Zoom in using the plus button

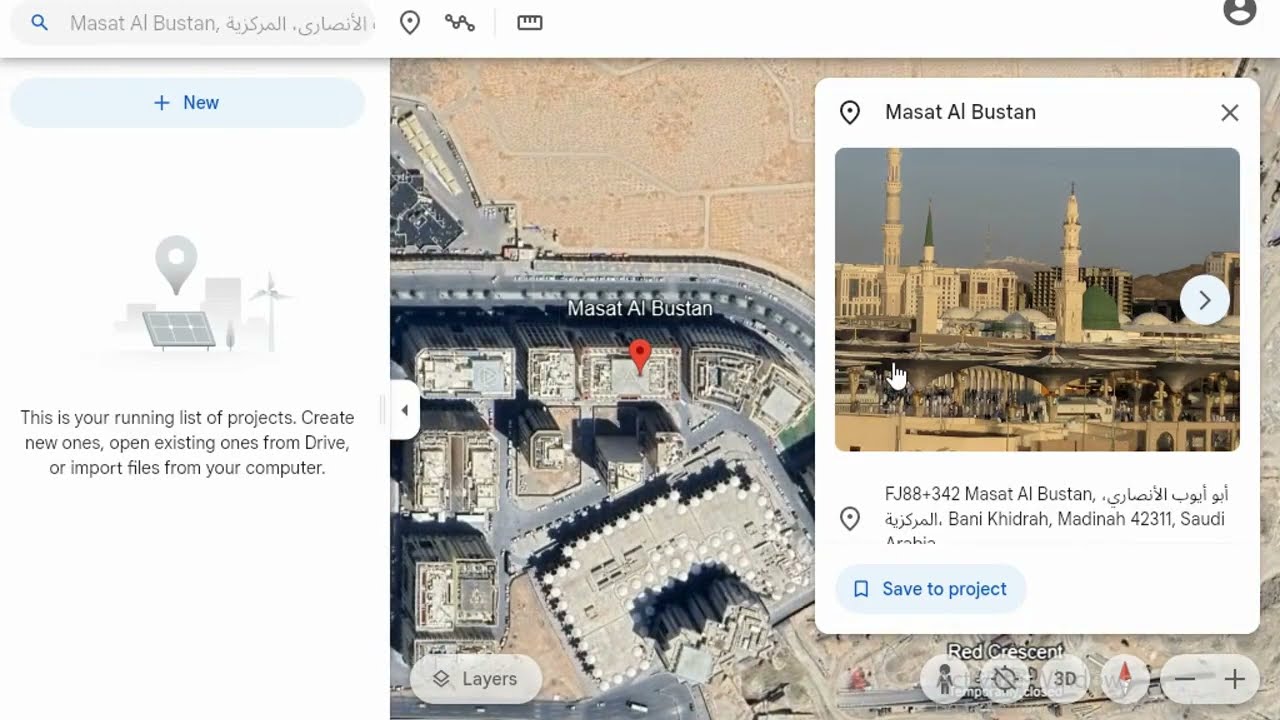(1235, 680)
